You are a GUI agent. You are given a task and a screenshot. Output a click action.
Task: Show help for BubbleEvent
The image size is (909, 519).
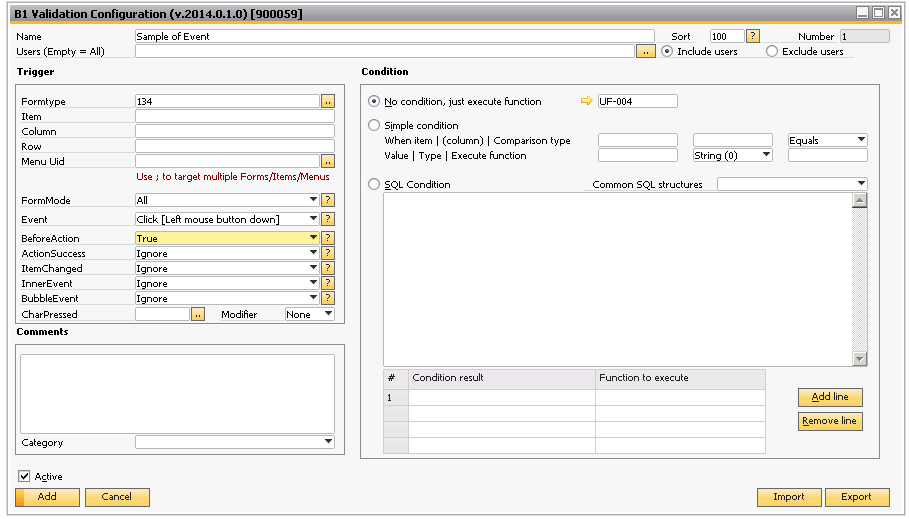click(x=328, y=298)
